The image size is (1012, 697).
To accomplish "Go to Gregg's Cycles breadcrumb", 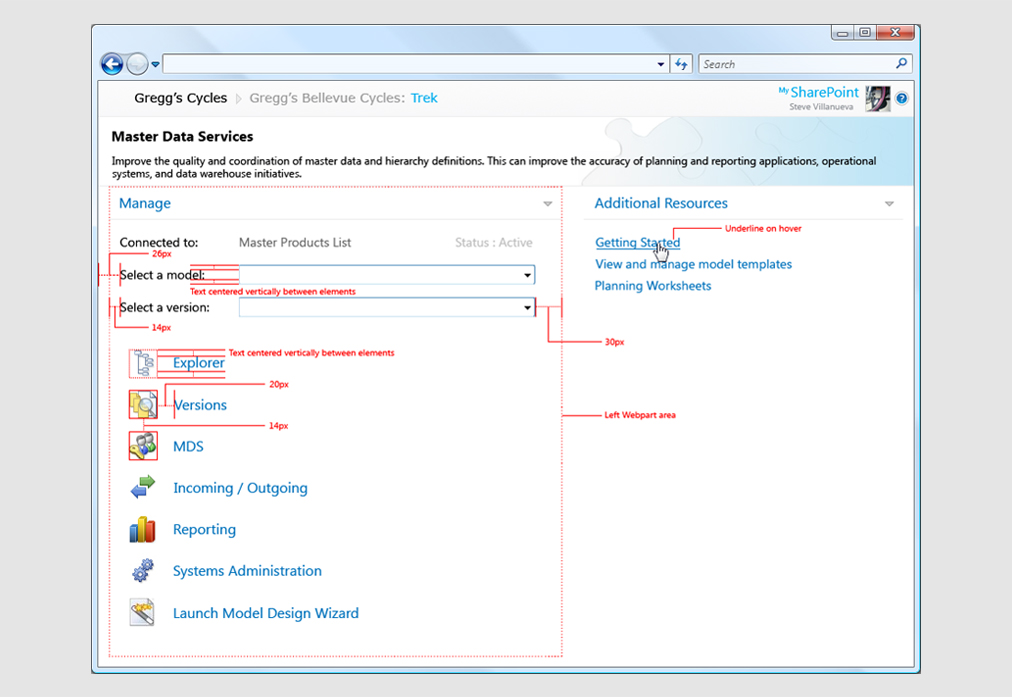I will pos(181,98).
